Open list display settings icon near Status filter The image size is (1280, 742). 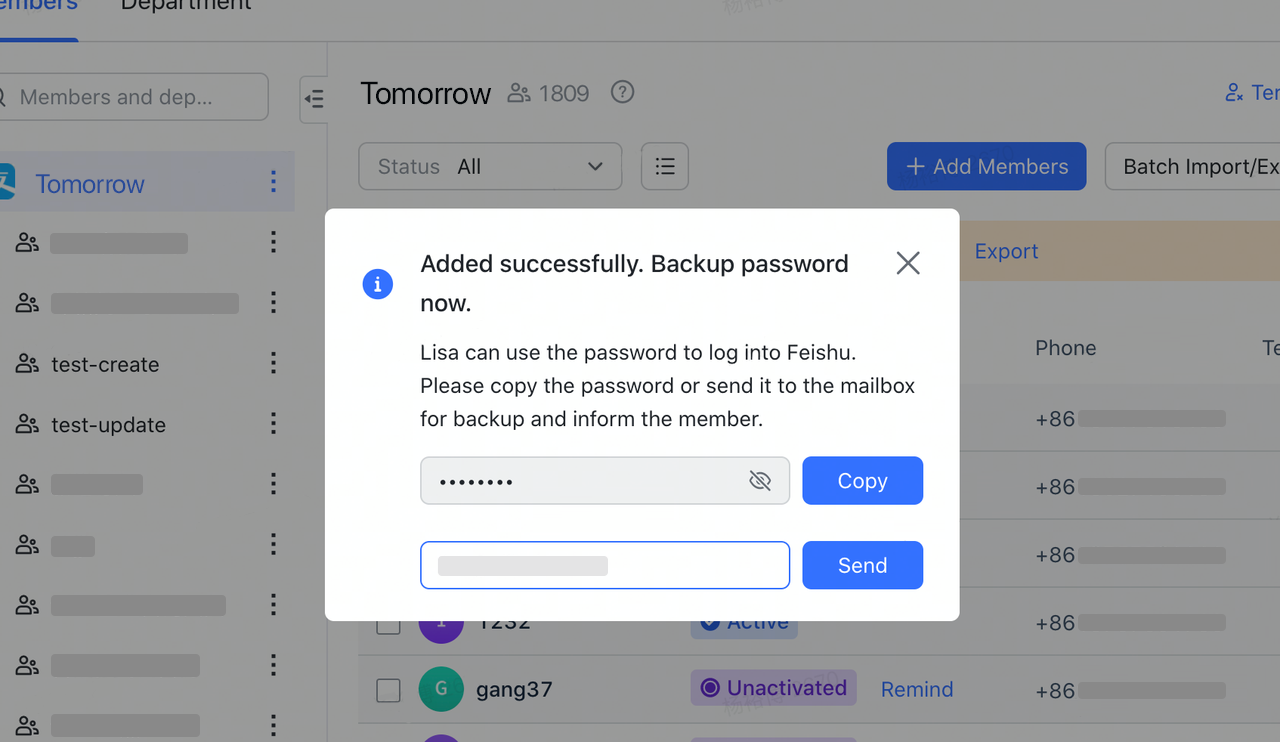click(664, 166)
